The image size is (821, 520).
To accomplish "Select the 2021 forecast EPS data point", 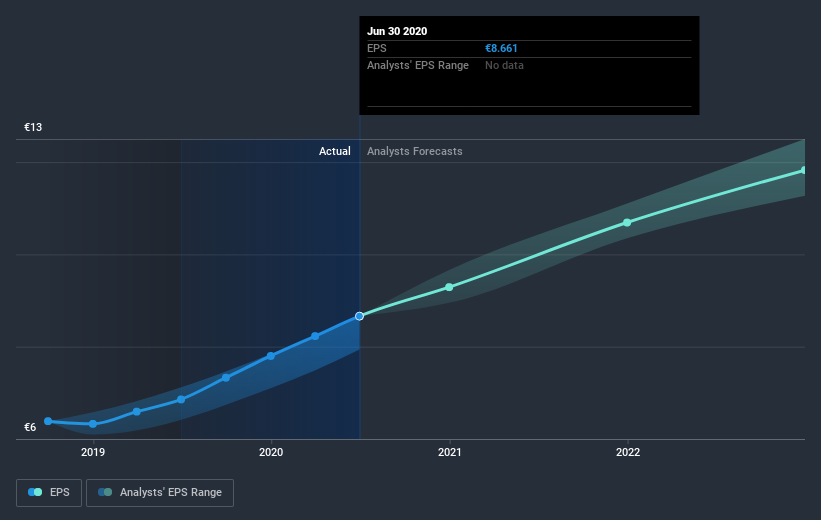I will point(449,287).
